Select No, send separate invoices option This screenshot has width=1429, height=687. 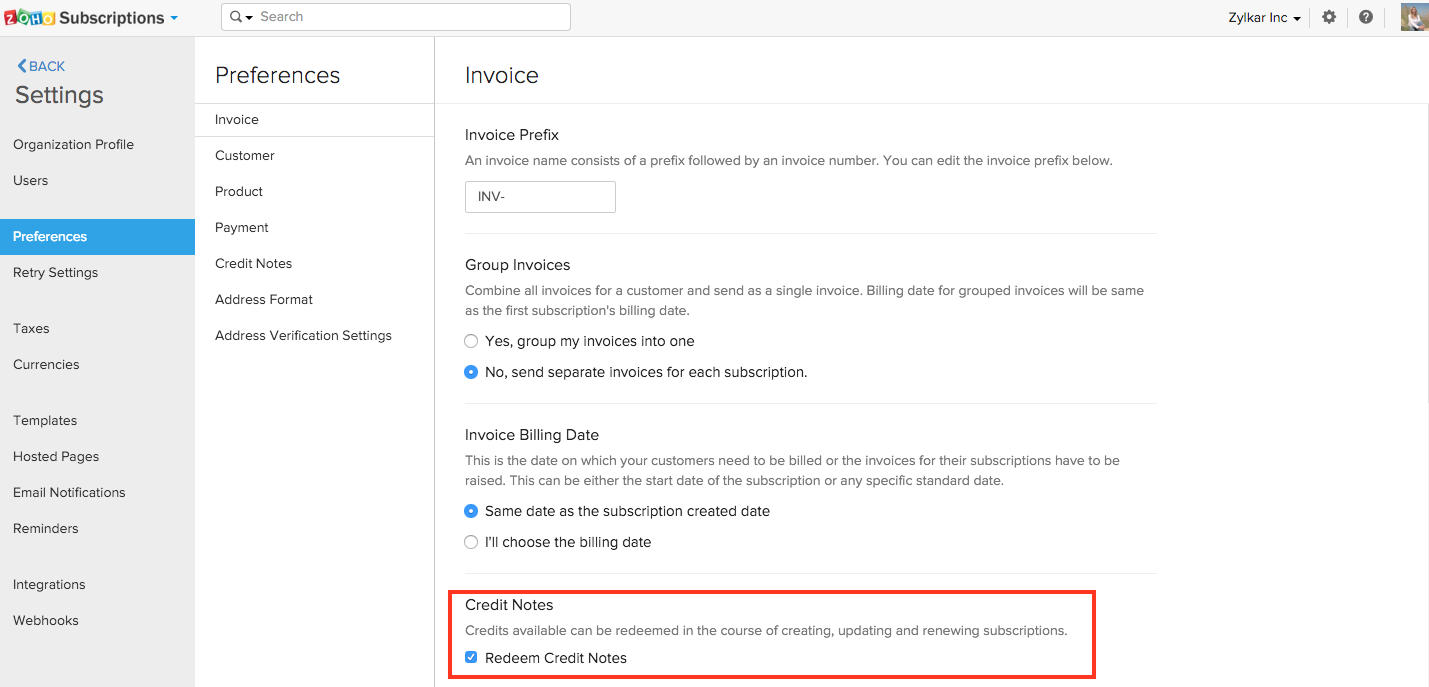pos(471,372)
